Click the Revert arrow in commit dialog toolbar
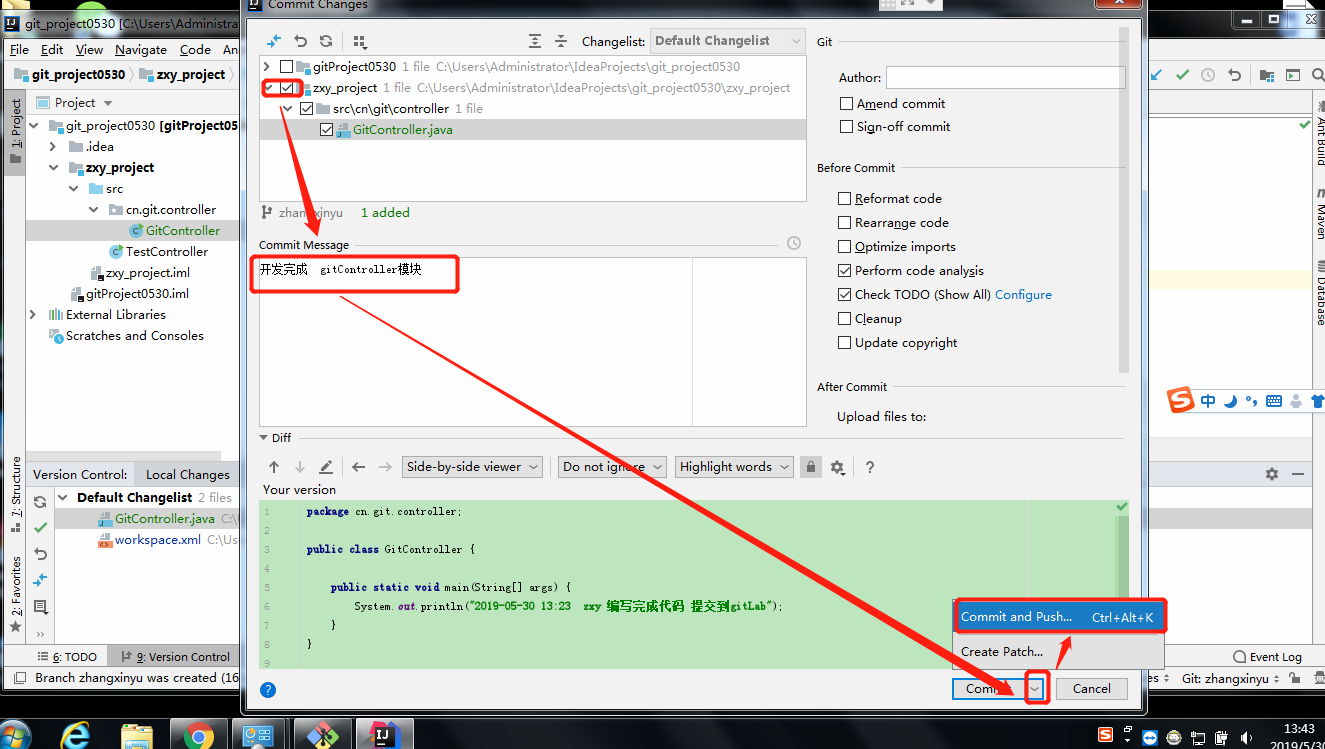This screenshot has width=1325, height=749. 300,41
